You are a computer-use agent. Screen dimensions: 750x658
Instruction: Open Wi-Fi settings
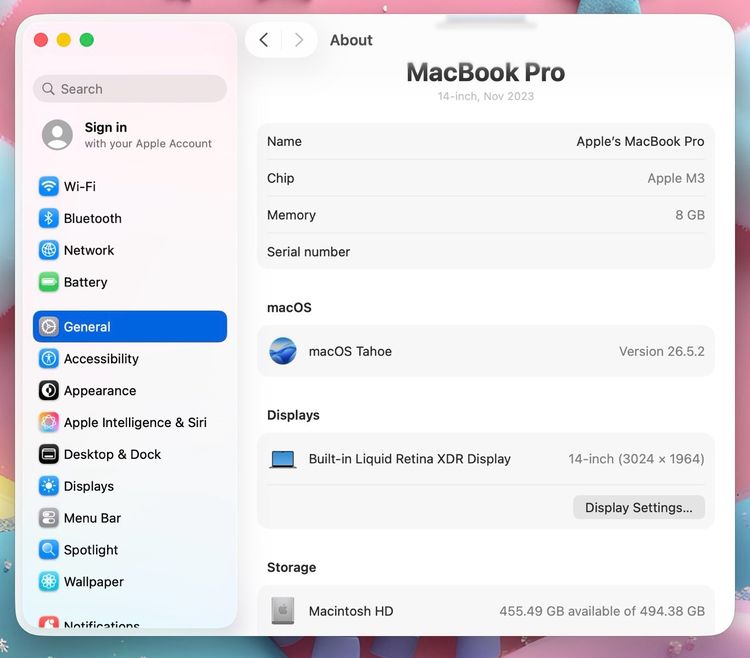(x=130, y=186)
